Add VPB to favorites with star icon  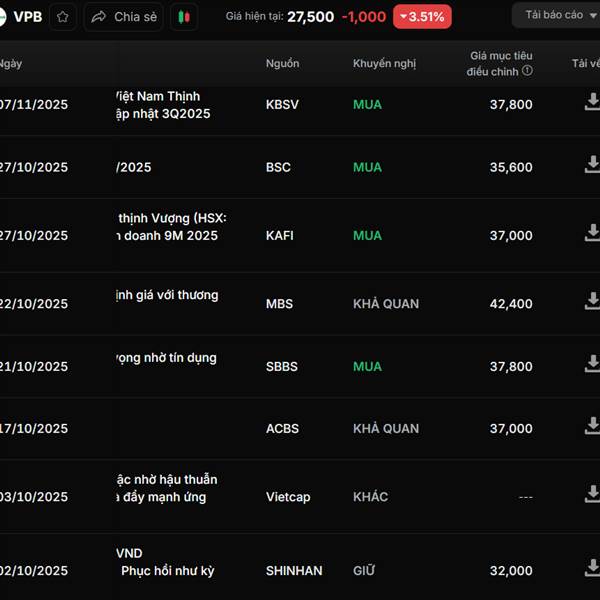63,17
